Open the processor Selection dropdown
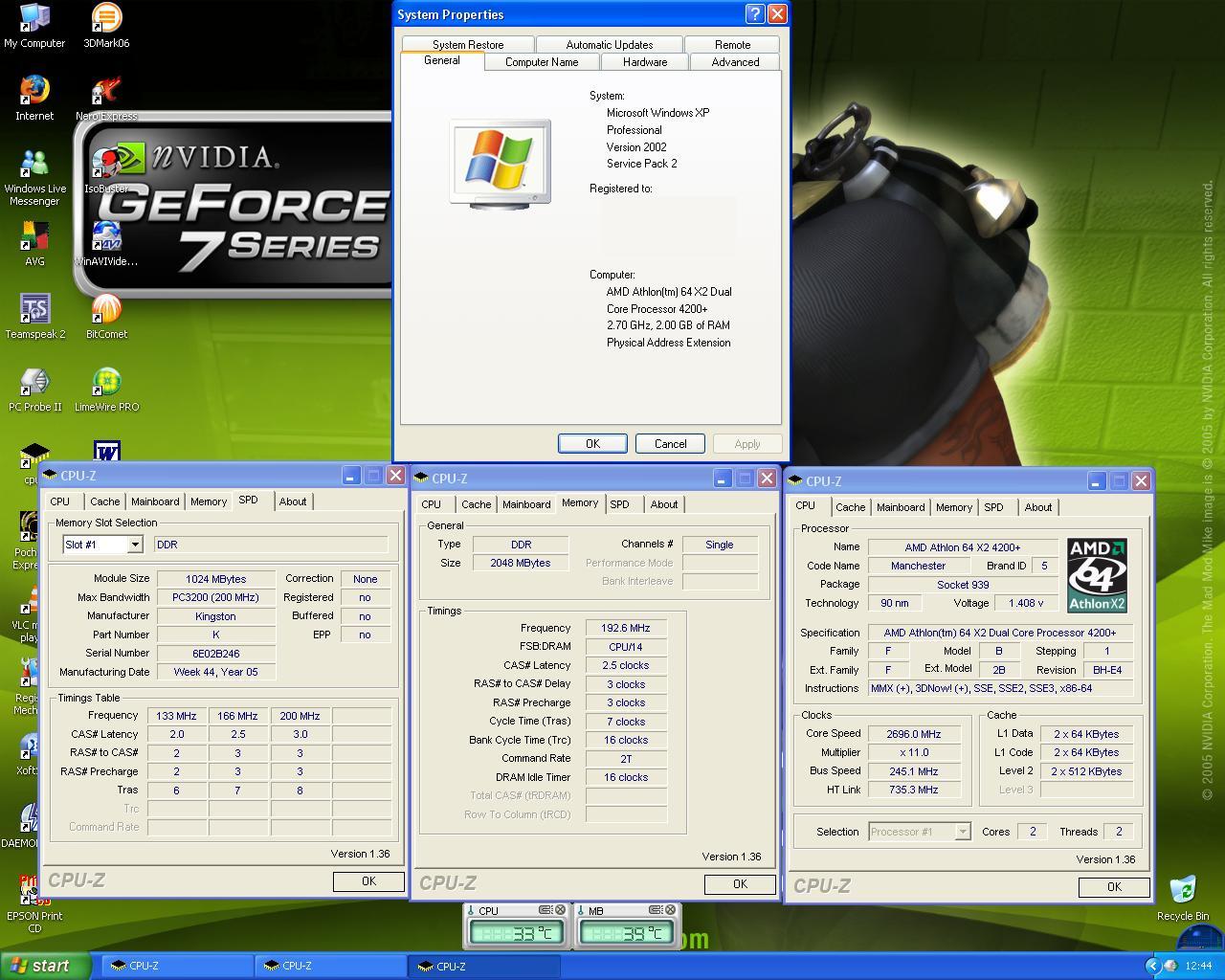 (x=962, y=832)
